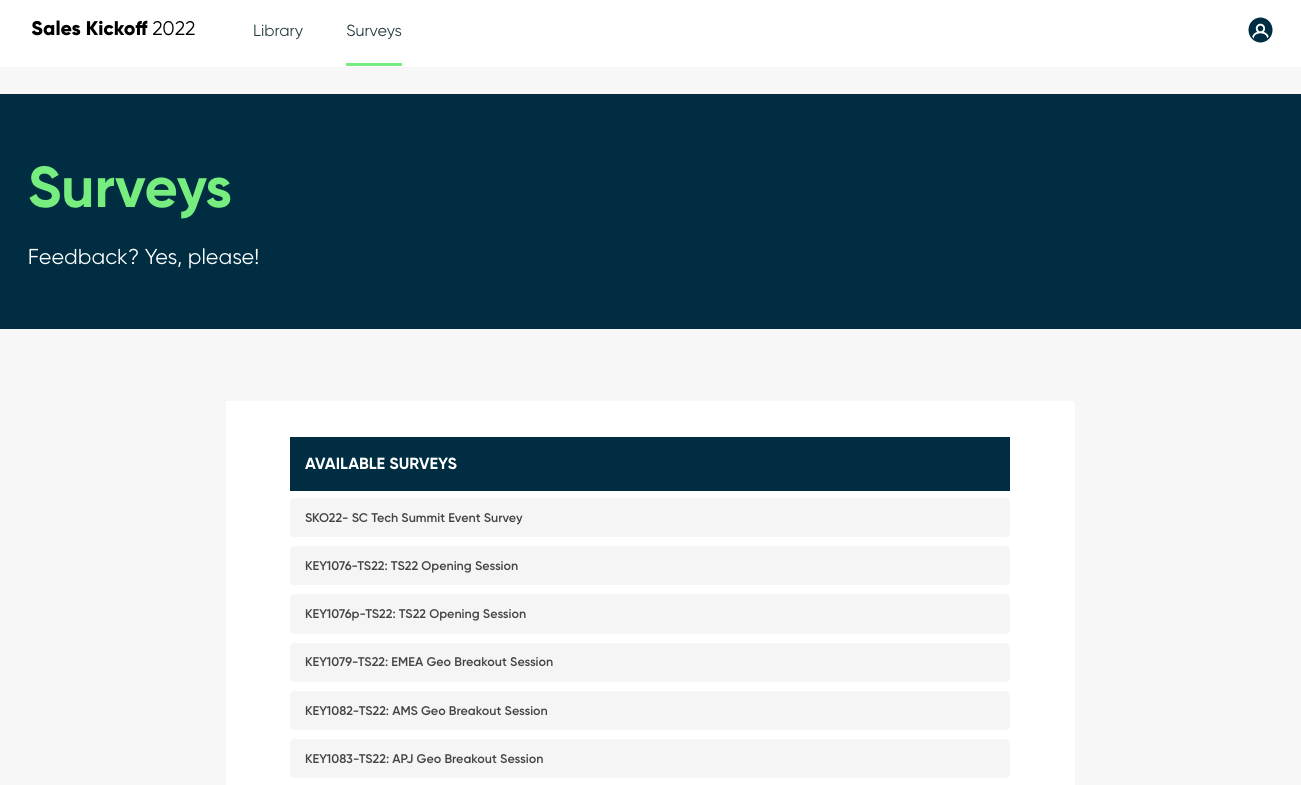This screenshot has height=785, width=1301.
Task: Switch to the Library tab
Action: tap(278, 31)
